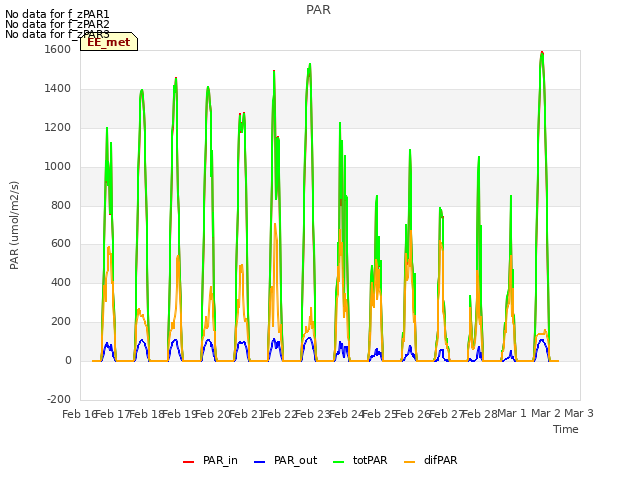
Task: Click the 1400 y-axis tick label
Action: (x=58, y=88)
